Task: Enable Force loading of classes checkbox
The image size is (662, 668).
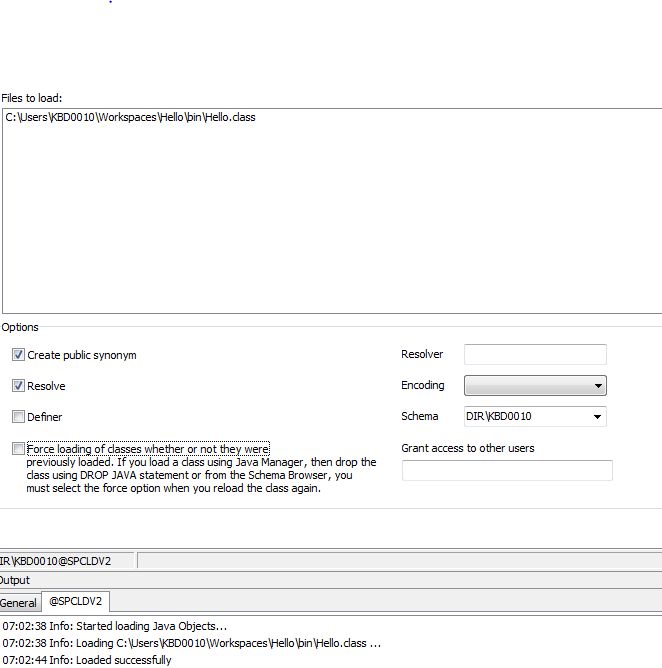Action: tap(18, 449)
